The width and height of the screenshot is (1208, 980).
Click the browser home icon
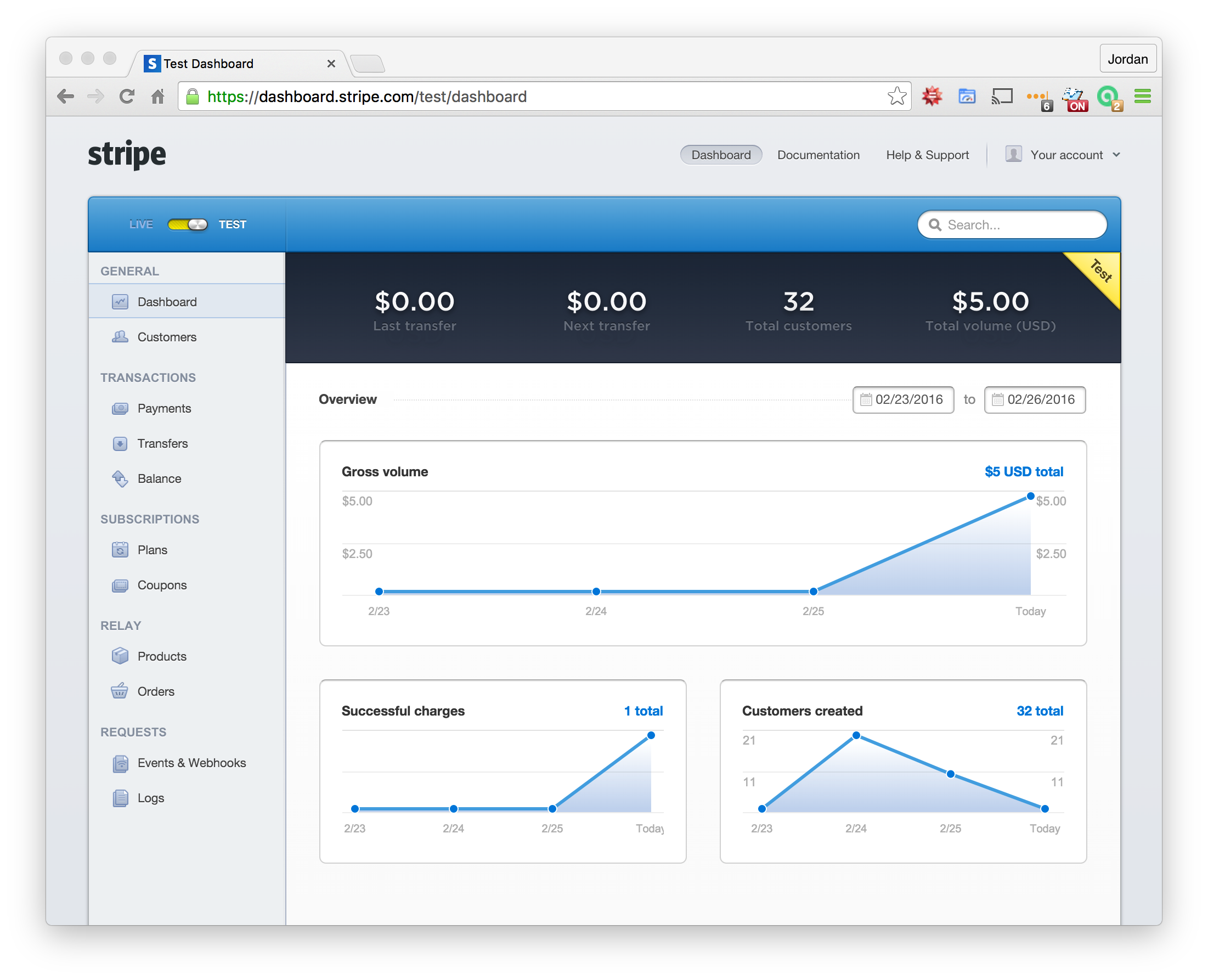tap(158, 97)
